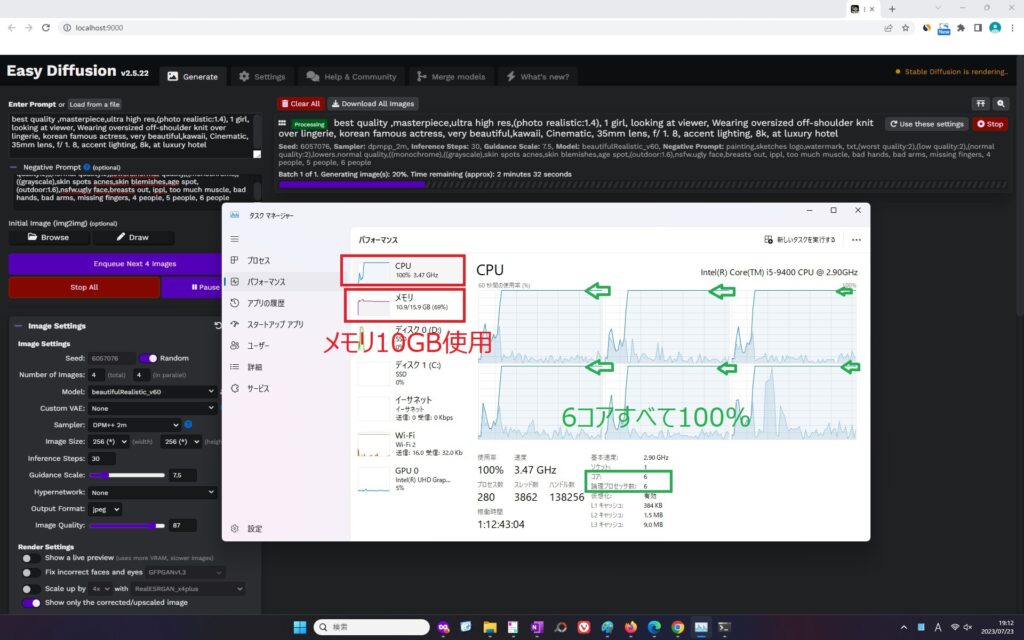Viewport: 1024px width, 640px height.
Task: Click the info icon beside the Sampler dropdown
Action: (x=187, y=424)
